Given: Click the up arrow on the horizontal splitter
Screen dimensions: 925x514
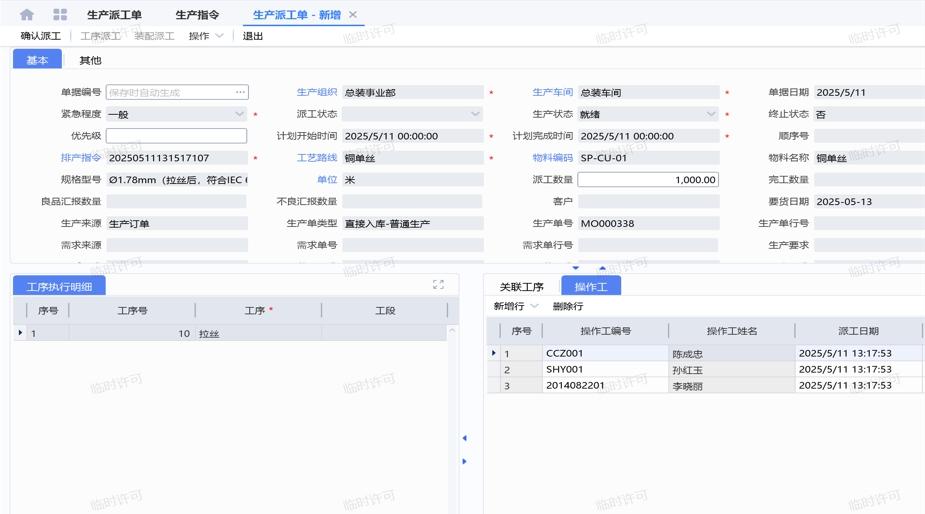Looking at the screenshot, I should [x=602, y=268].
